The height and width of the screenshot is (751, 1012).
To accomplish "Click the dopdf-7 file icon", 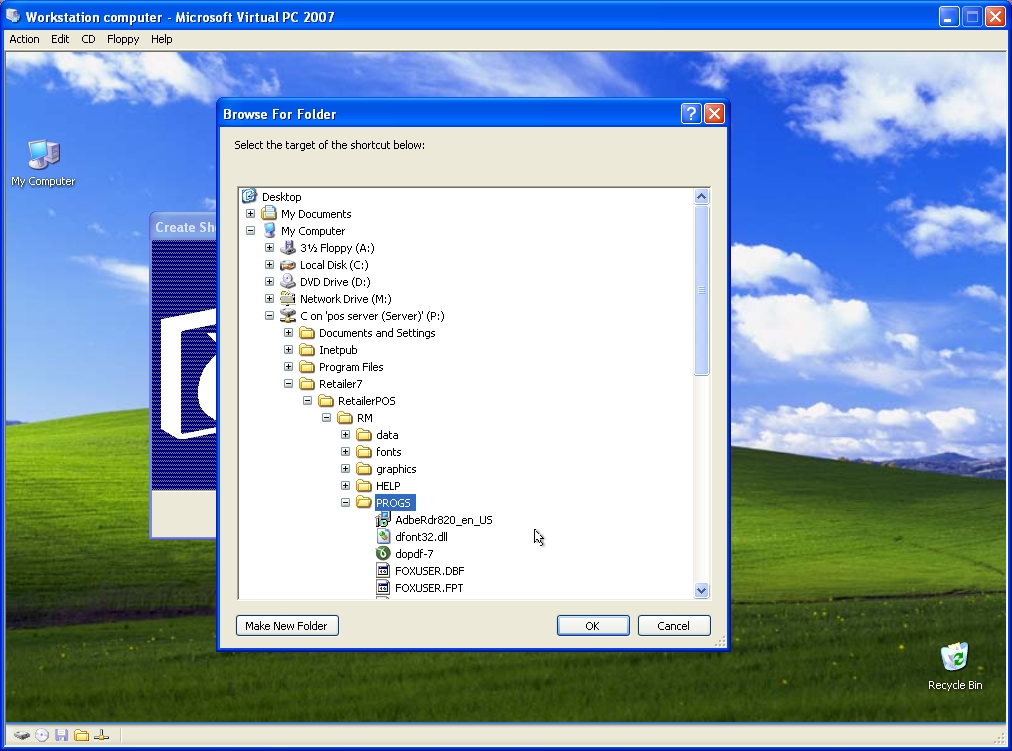I will pos(383,554).
